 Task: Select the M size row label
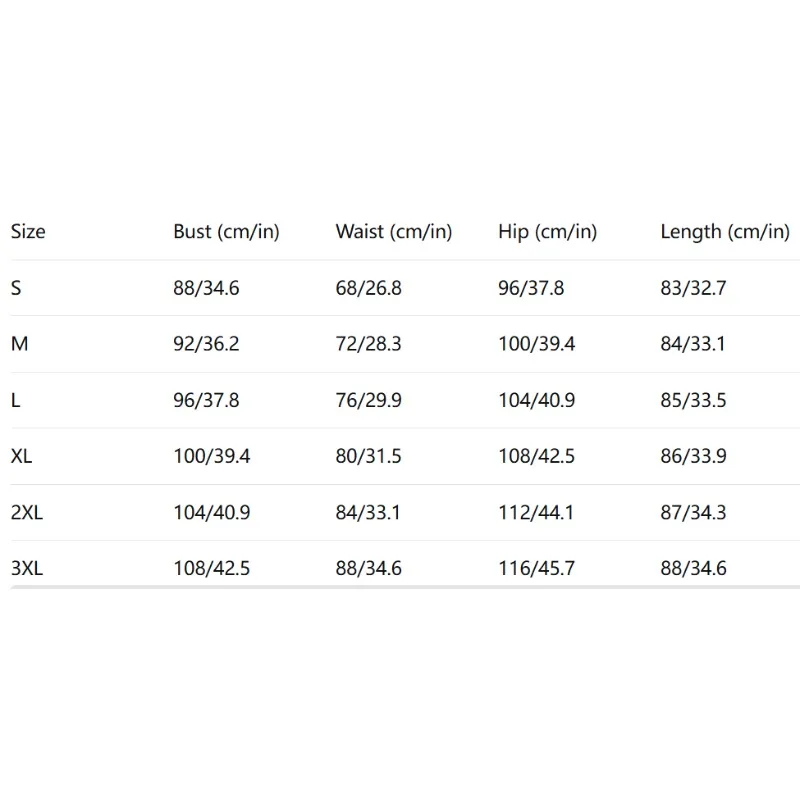[x=20, y=345]
